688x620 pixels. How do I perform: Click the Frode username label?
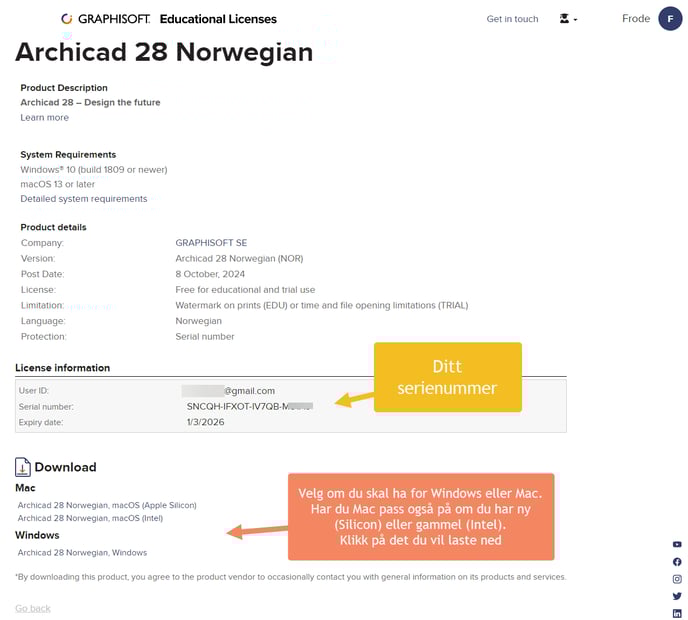(x=636, y=19)
